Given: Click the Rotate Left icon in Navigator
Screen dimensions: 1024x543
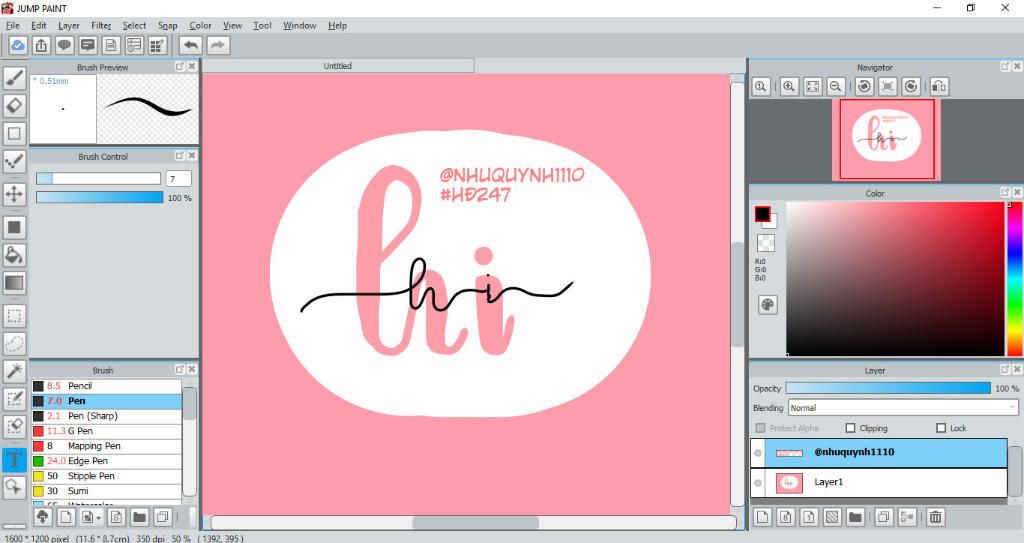Looking at the screenshot, I should [x=865, y=86].
